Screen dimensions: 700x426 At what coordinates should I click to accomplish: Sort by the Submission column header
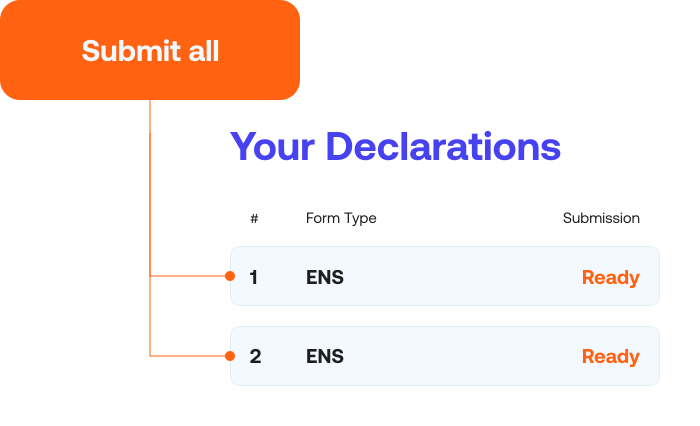point(601,218)
